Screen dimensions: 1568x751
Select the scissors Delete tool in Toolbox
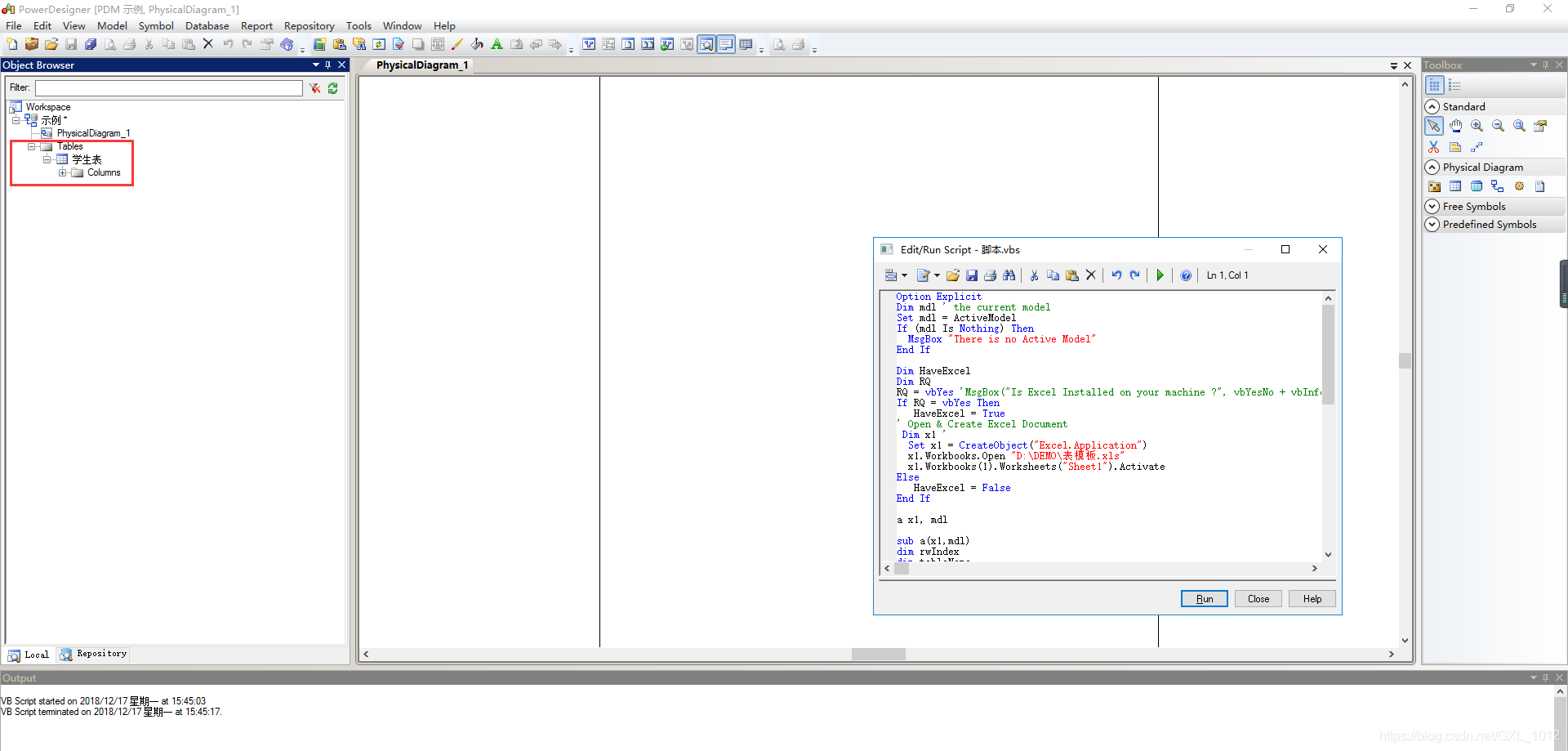tap(1434, 147)
